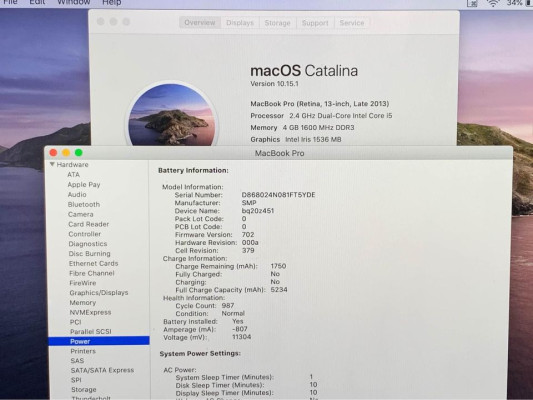Image resolution: width=533 pixels, height=400 pixels.
Task: Select Fibre Channel in the Hardware list
Action: point(92,273)
